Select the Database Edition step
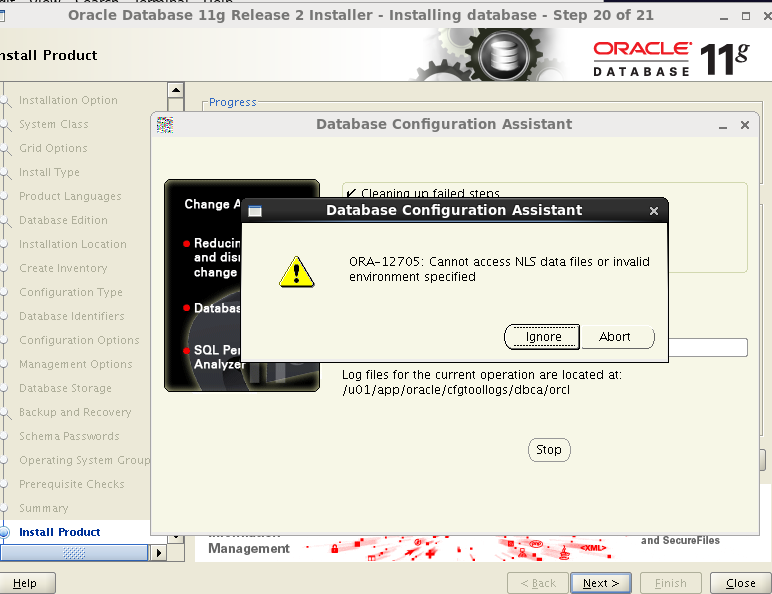This screenshot has height=594, width=772. point(63,220)
